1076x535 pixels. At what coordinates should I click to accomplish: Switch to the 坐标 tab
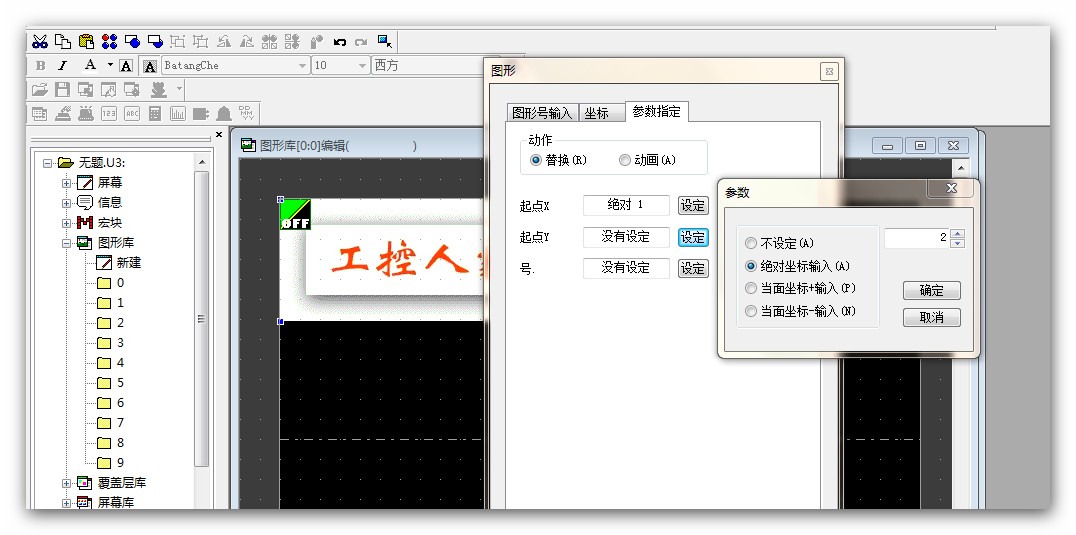pyautogui.click(x=596, y=113)
